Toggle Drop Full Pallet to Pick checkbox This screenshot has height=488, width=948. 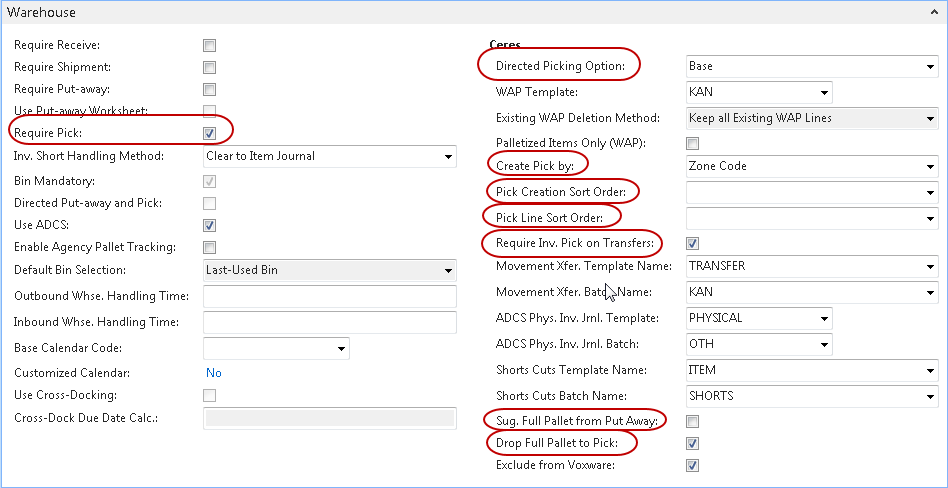click(693, 443)
